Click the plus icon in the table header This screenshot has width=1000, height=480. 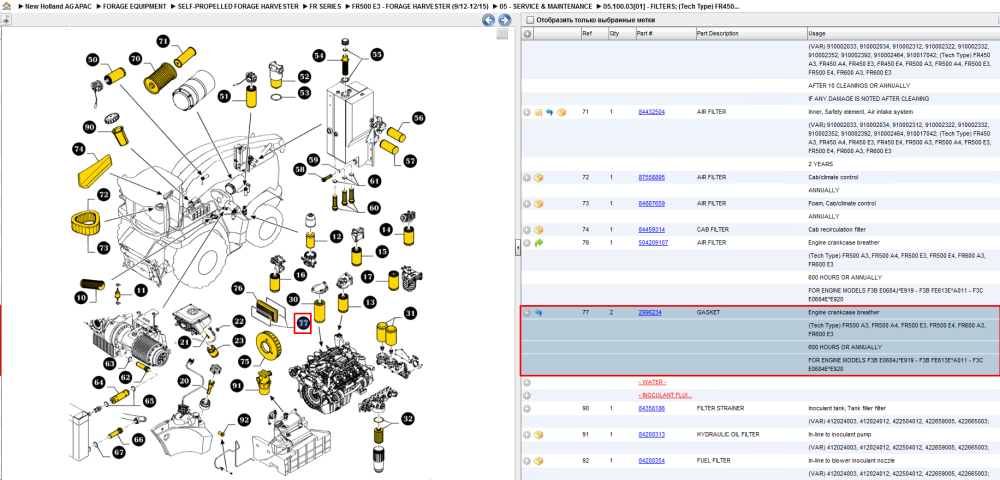pos(527,34)
